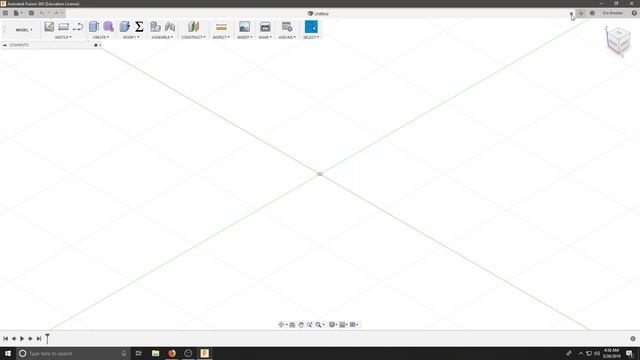The height and width of the screenshot is (360, 640).
Task: Expand the Construct dropdown menu
Action: pyautogui.click(x=193, y=37)
